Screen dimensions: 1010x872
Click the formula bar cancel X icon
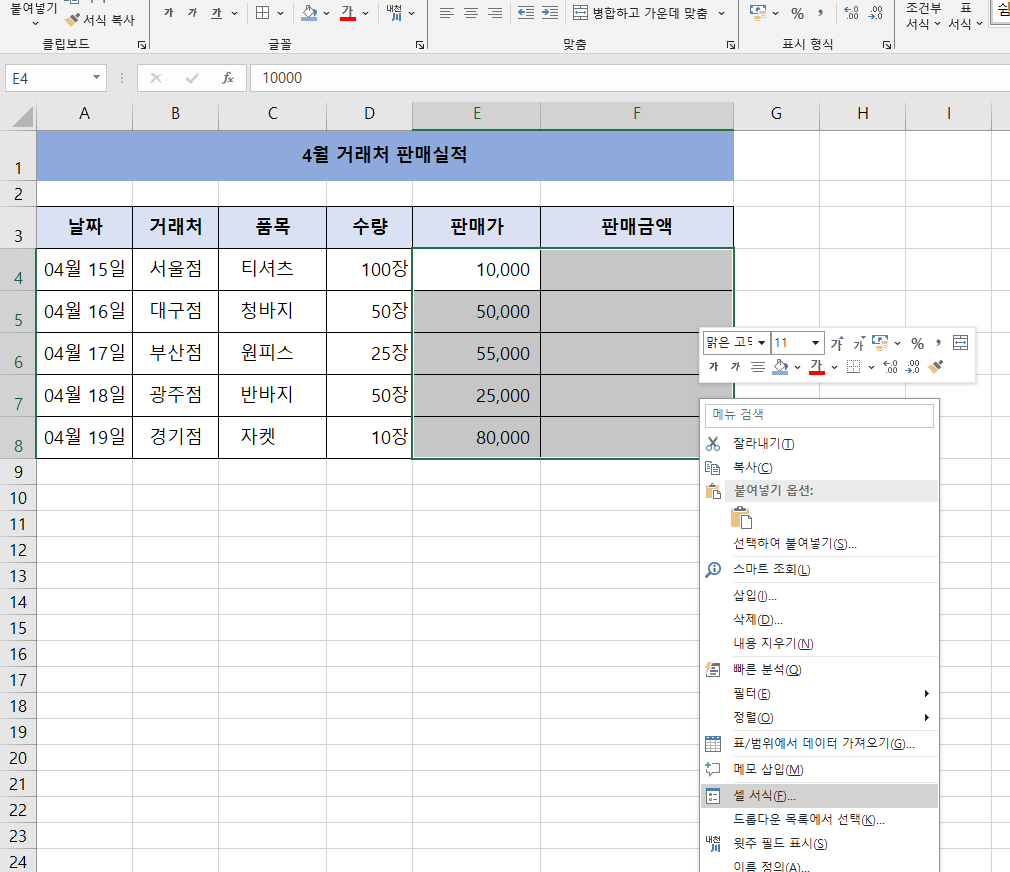pos(155,79)
